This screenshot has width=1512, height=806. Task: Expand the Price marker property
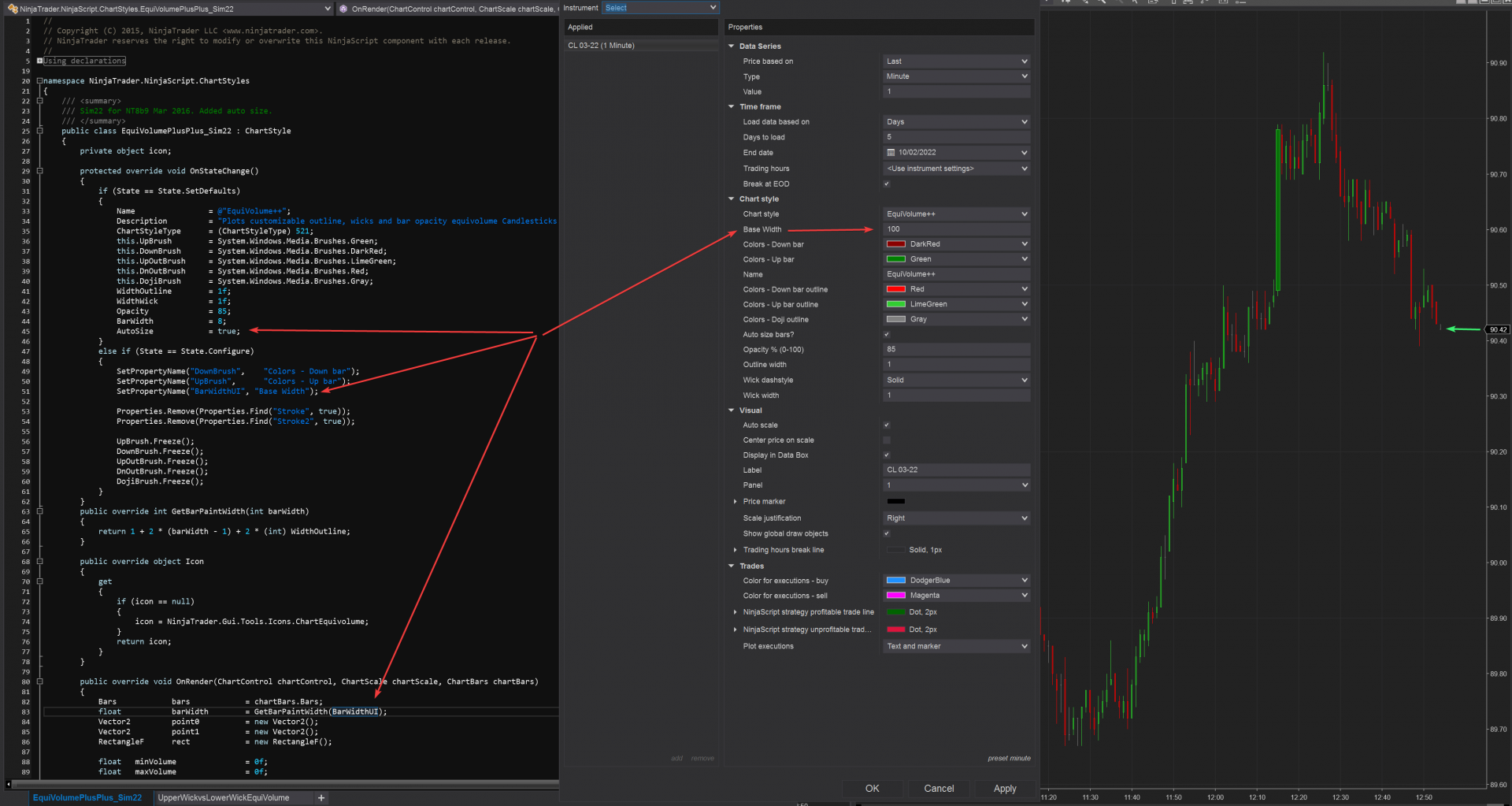[736, 502]
